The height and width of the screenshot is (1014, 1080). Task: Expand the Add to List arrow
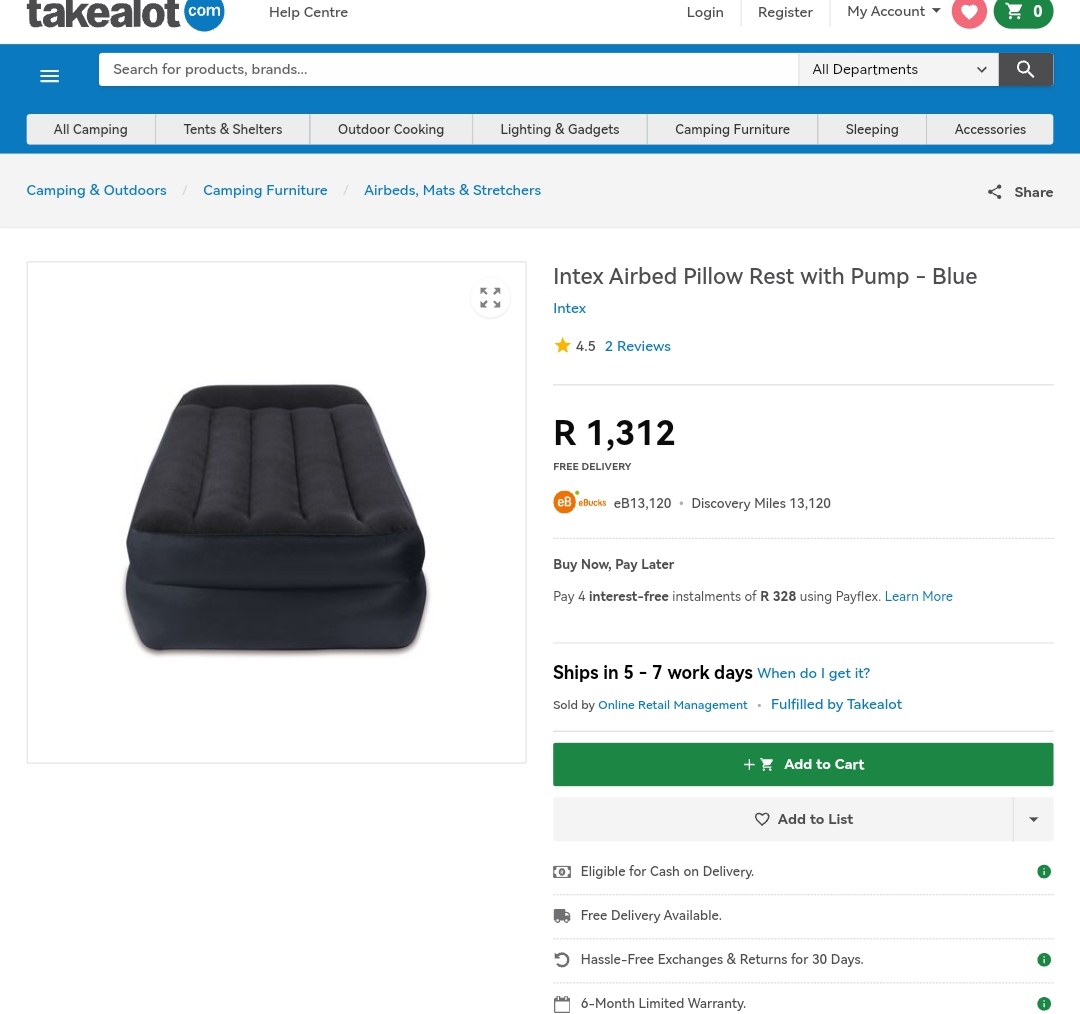1033,819
